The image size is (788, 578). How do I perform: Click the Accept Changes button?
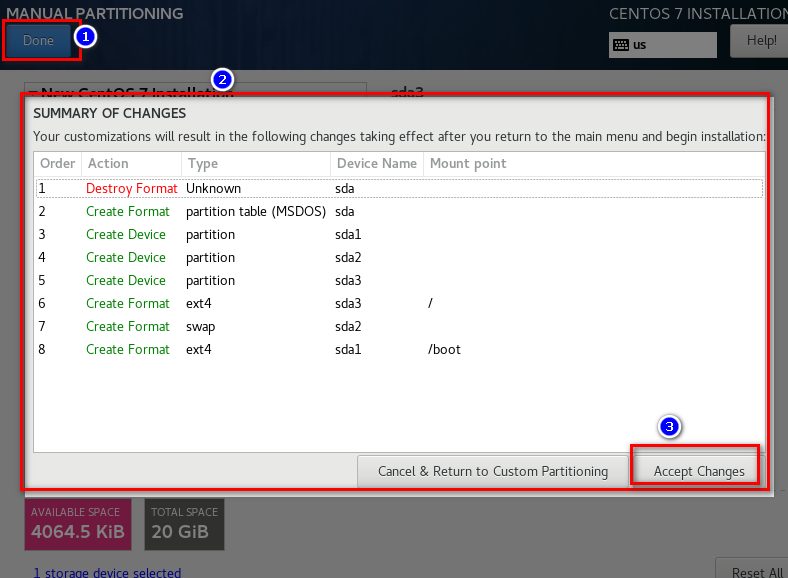[x=699, y=471]
